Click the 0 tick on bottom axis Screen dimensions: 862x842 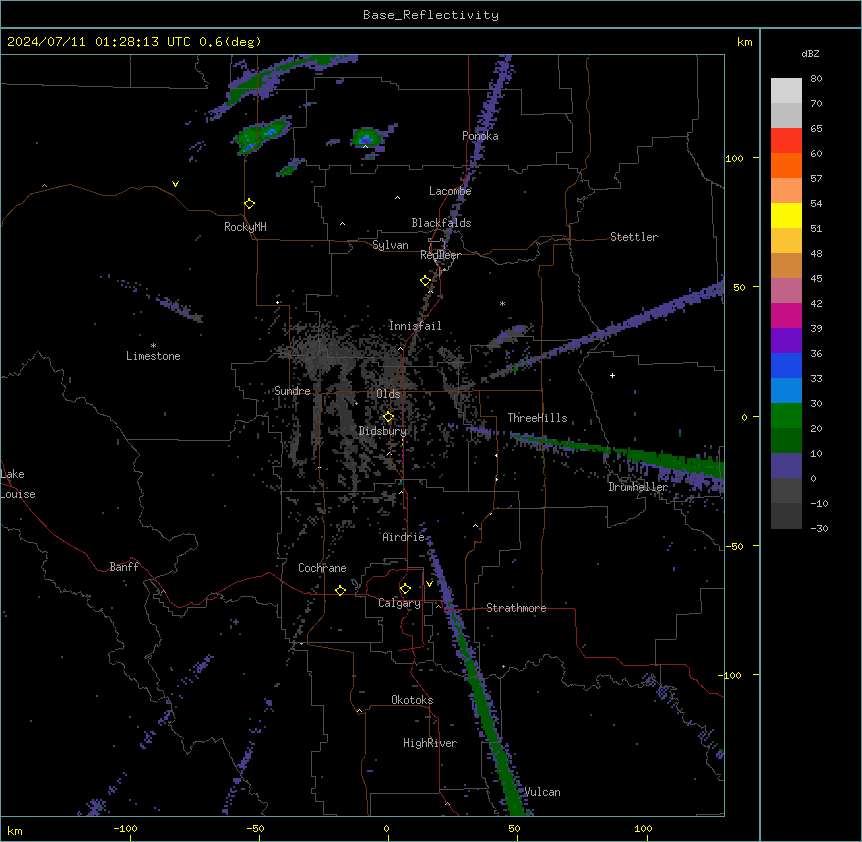tap(386, 828)
